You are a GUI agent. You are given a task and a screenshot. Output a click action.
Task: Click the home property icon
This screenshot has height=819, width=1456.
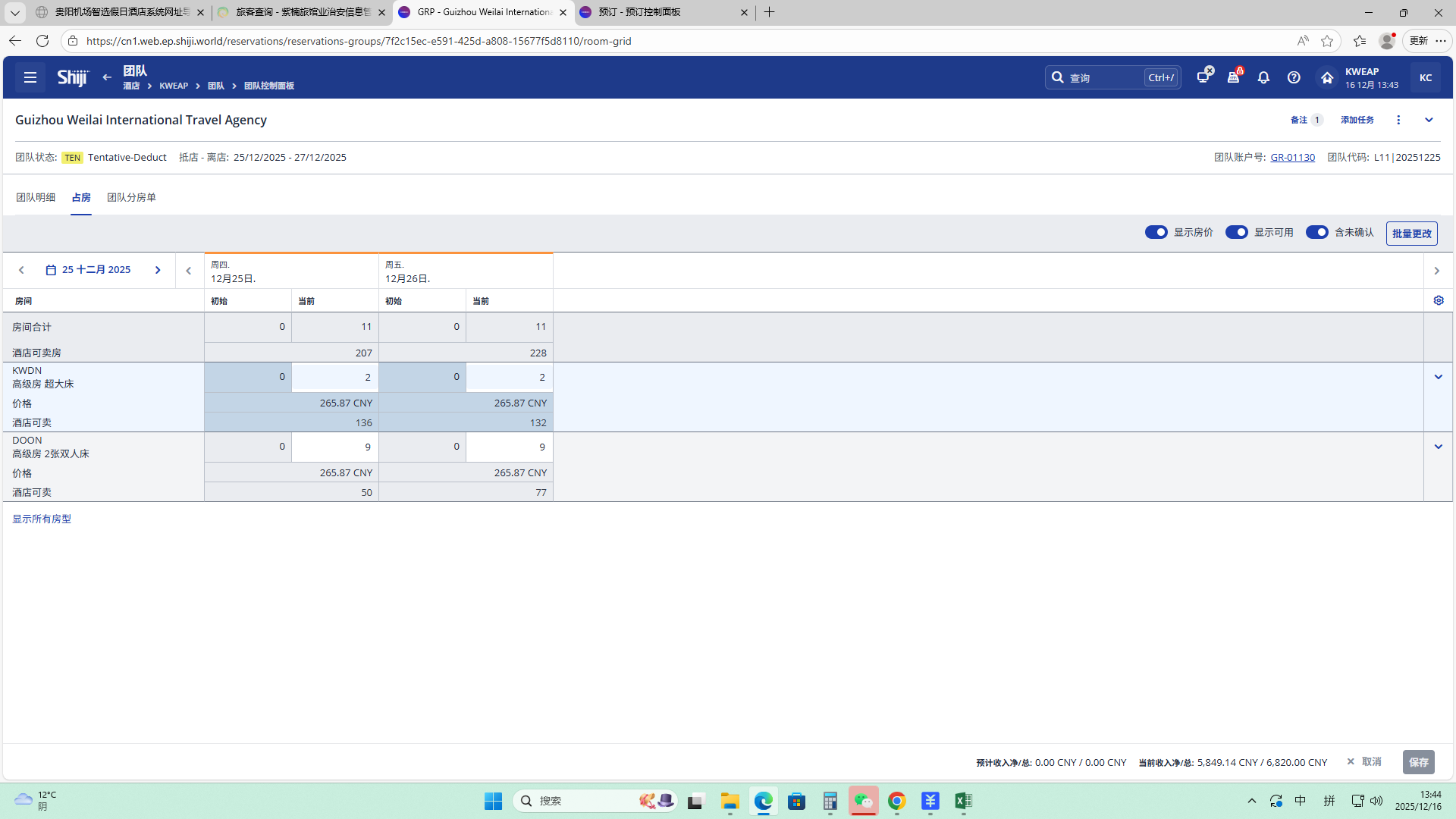[x=1326, y=77]
